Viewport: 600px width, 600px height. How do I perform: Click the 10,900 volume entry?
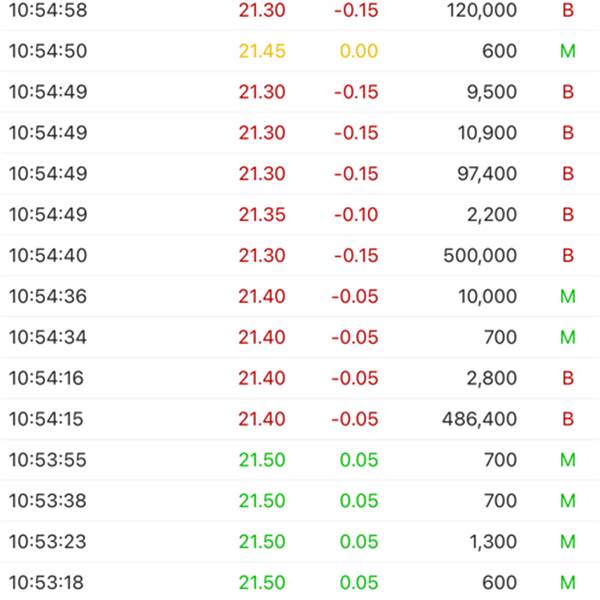[x=487, y=133]
